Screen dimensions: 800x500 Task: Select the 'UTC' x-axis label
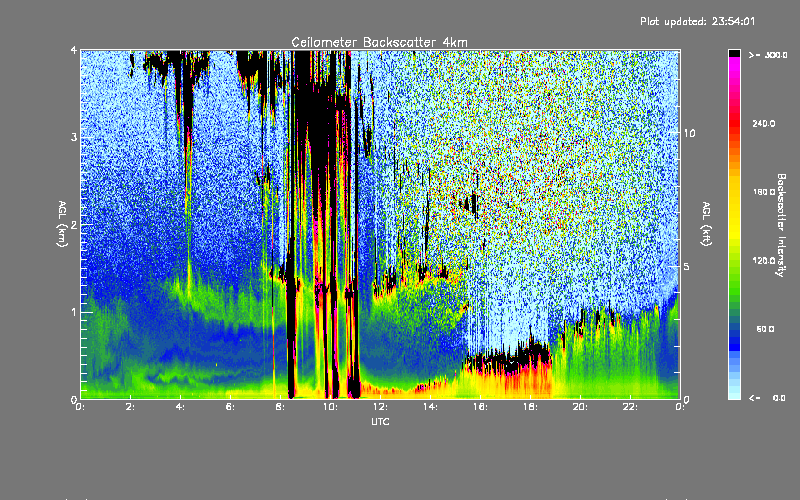click(380, 421)
